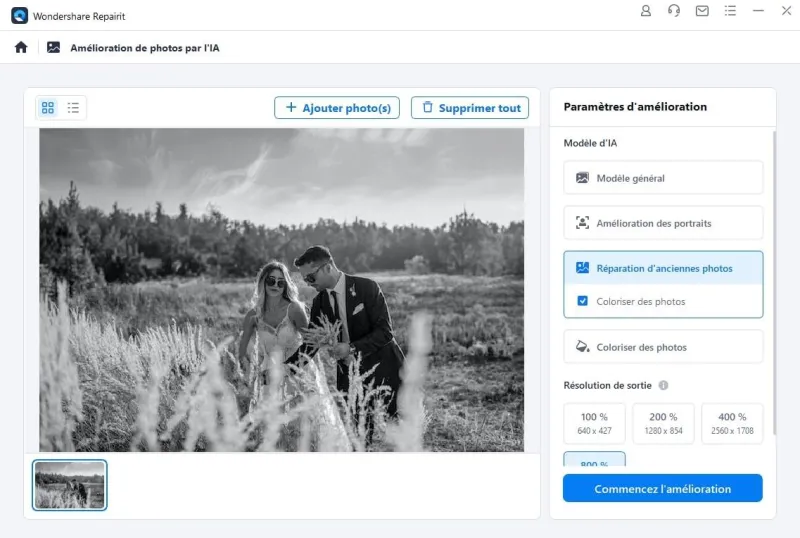Choose 200 % output resolution

pos(663,423)
